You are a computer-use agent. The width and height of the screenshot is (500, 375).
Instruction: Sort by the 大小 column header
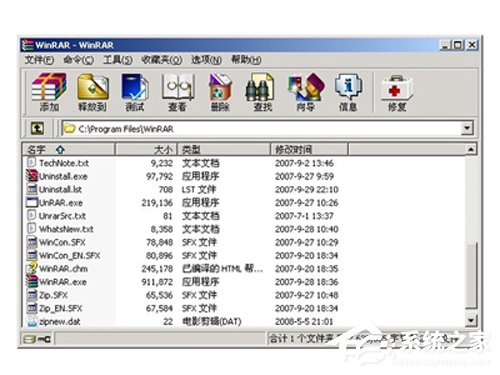coord(146,150)
